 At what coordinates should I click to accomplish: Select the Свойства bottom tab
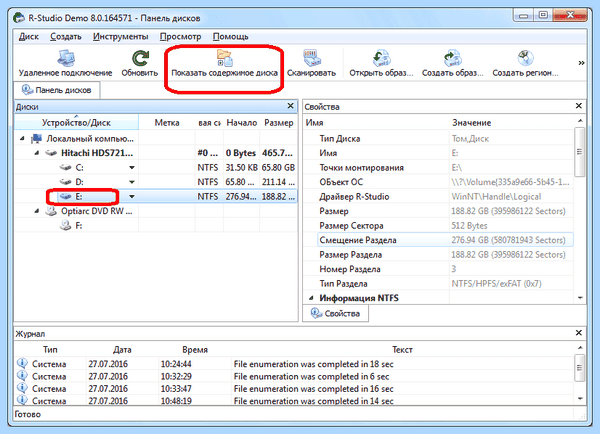(336, 313)
